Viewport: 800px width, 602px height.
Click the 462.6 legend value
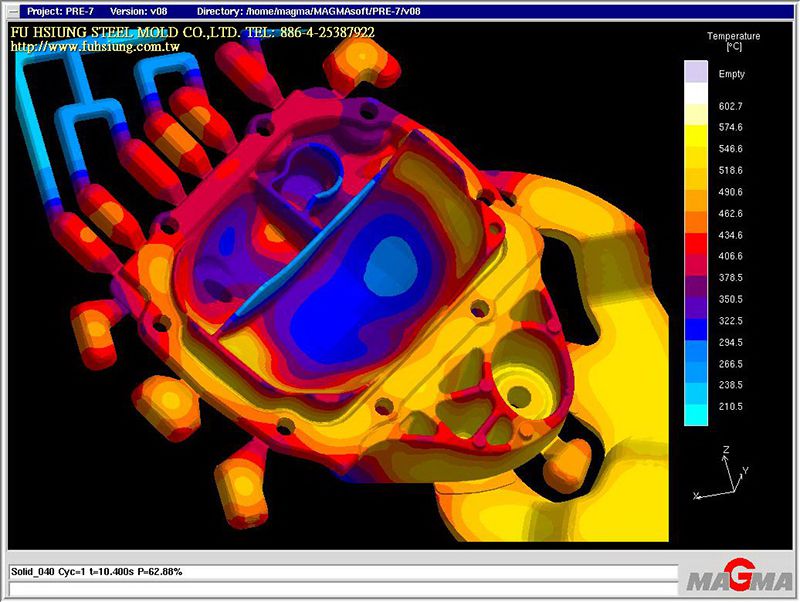pyautogui.click(x=731, y=213)
